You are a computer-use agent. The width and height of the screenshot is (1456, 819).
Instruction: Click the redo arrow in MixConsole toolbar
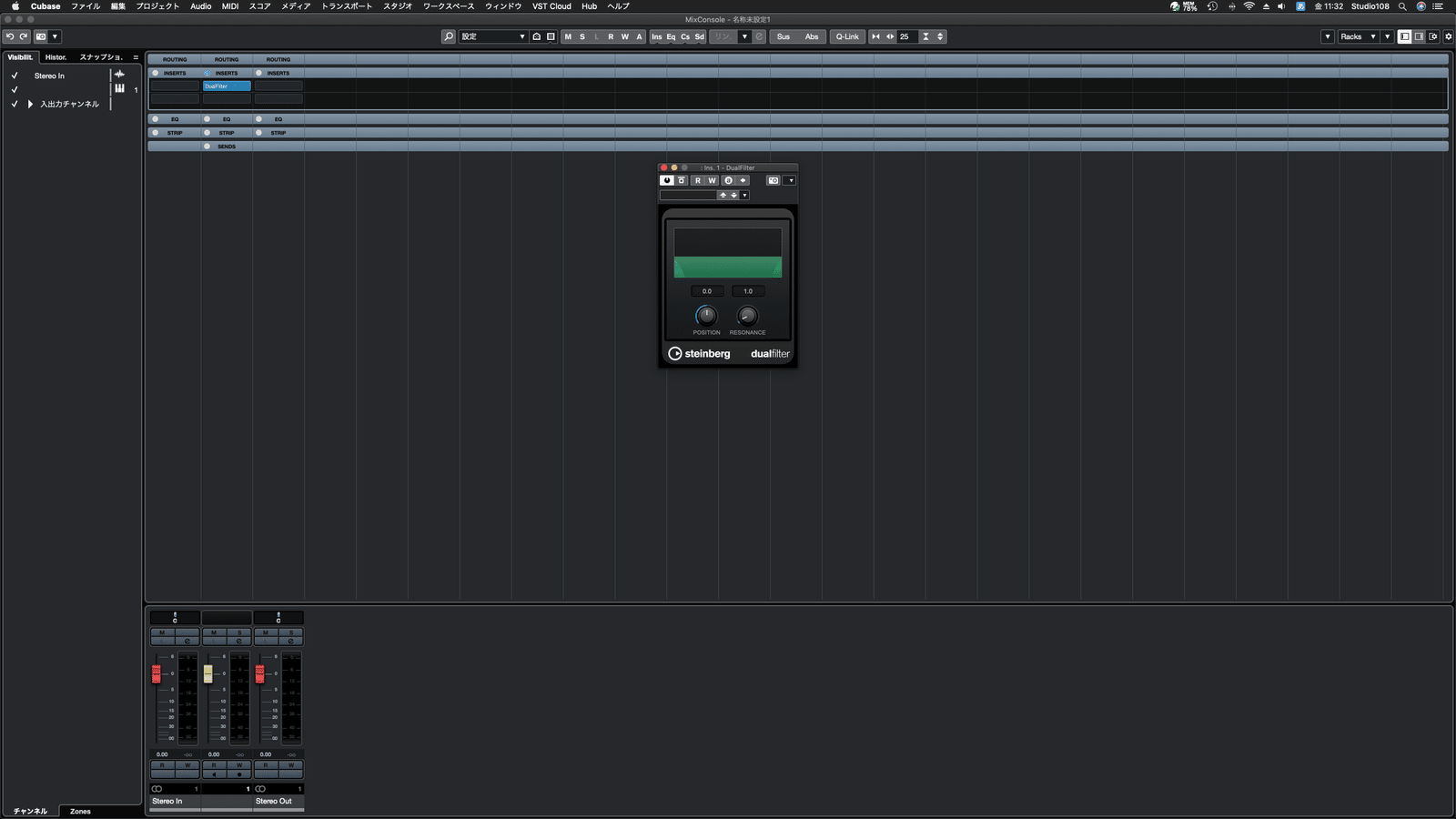point(24,36)
